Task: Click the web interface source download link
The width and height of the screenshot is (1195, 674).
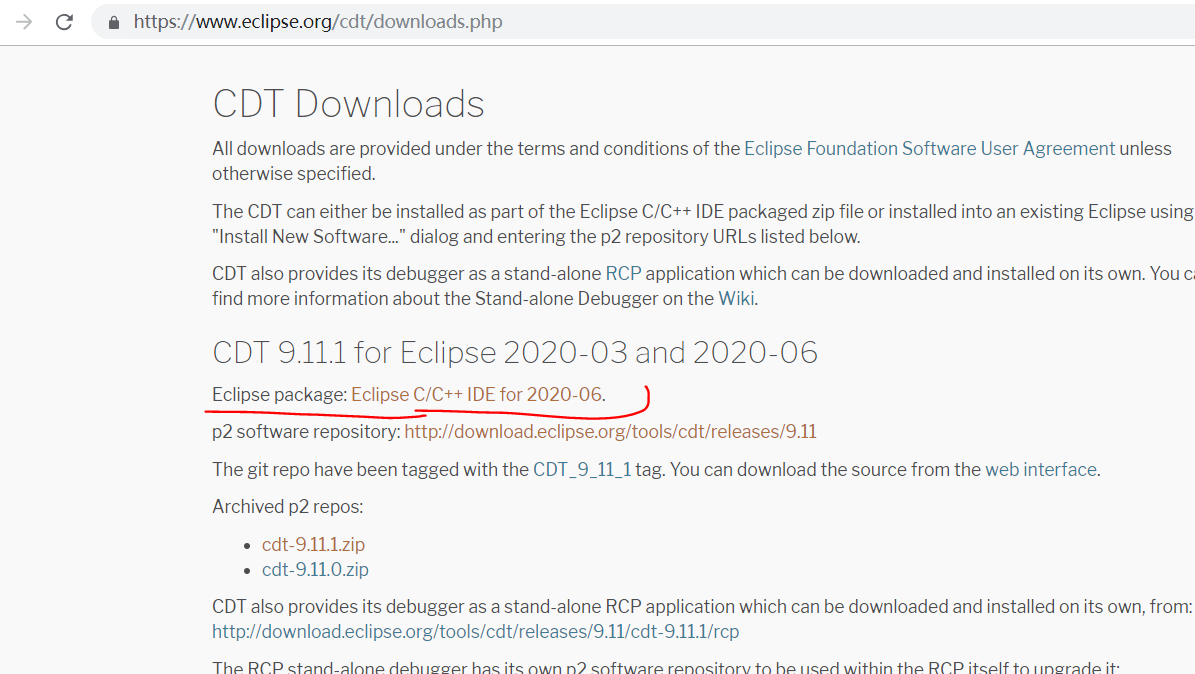Action: [x=1040, y=469]
